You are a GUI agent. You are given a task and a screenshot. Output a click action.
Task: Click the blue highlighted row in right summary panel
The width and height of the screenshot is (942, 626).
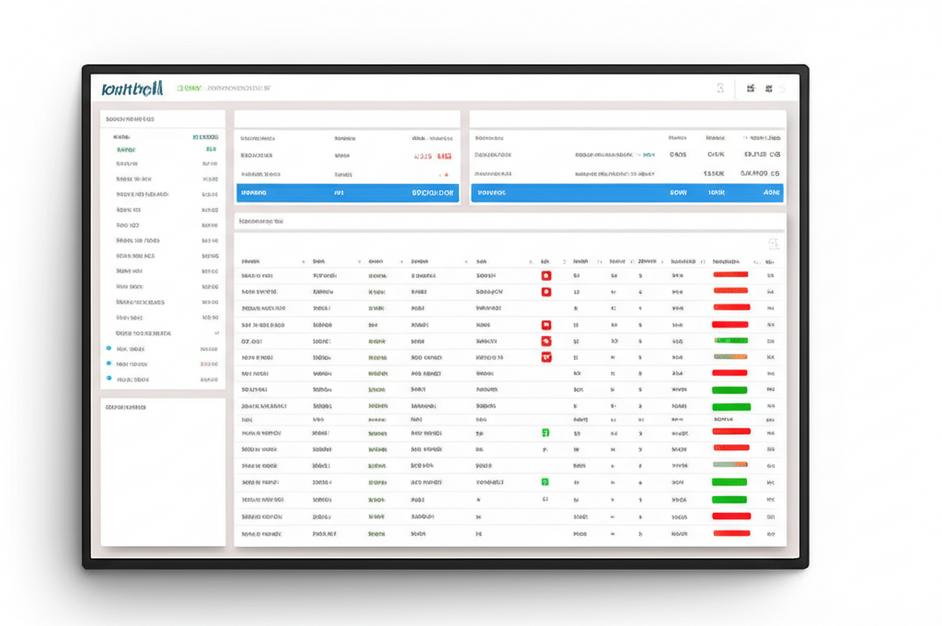[627, 192]
